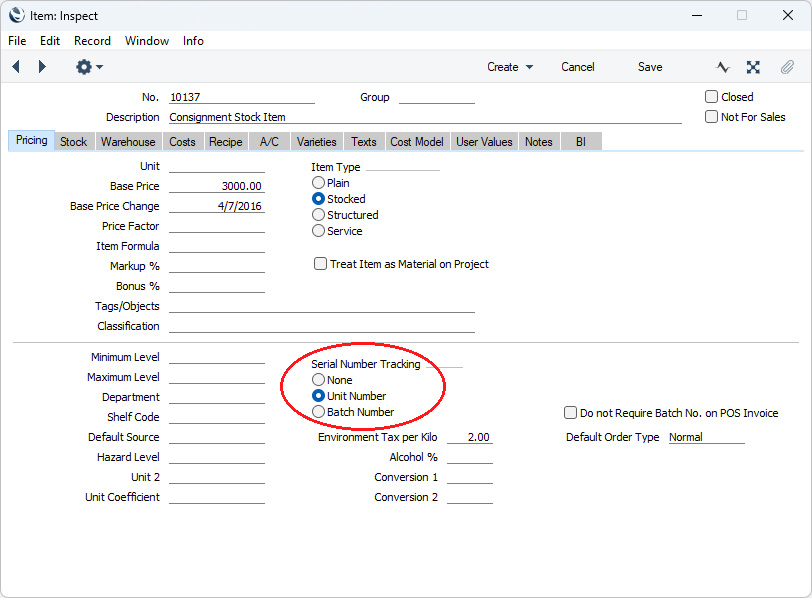Click the Alcohol % field
The width and height of the screenshot is (812, 598).
pyautogui.click(x=470, y=457)
